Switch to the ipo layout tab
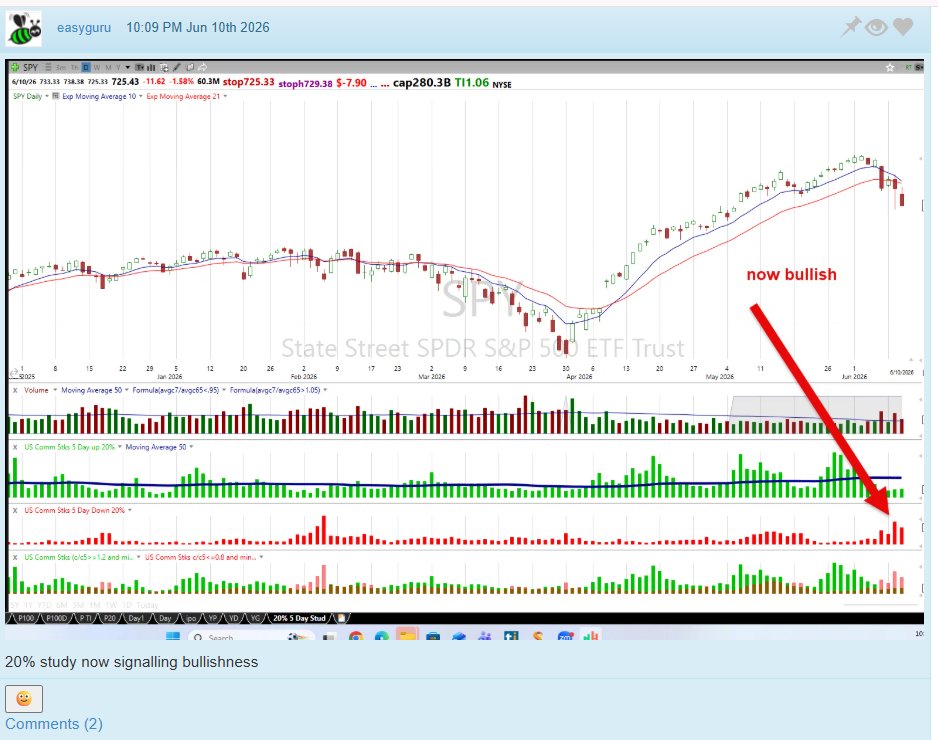Screen dimensions: 938x740 coord(191,618)
